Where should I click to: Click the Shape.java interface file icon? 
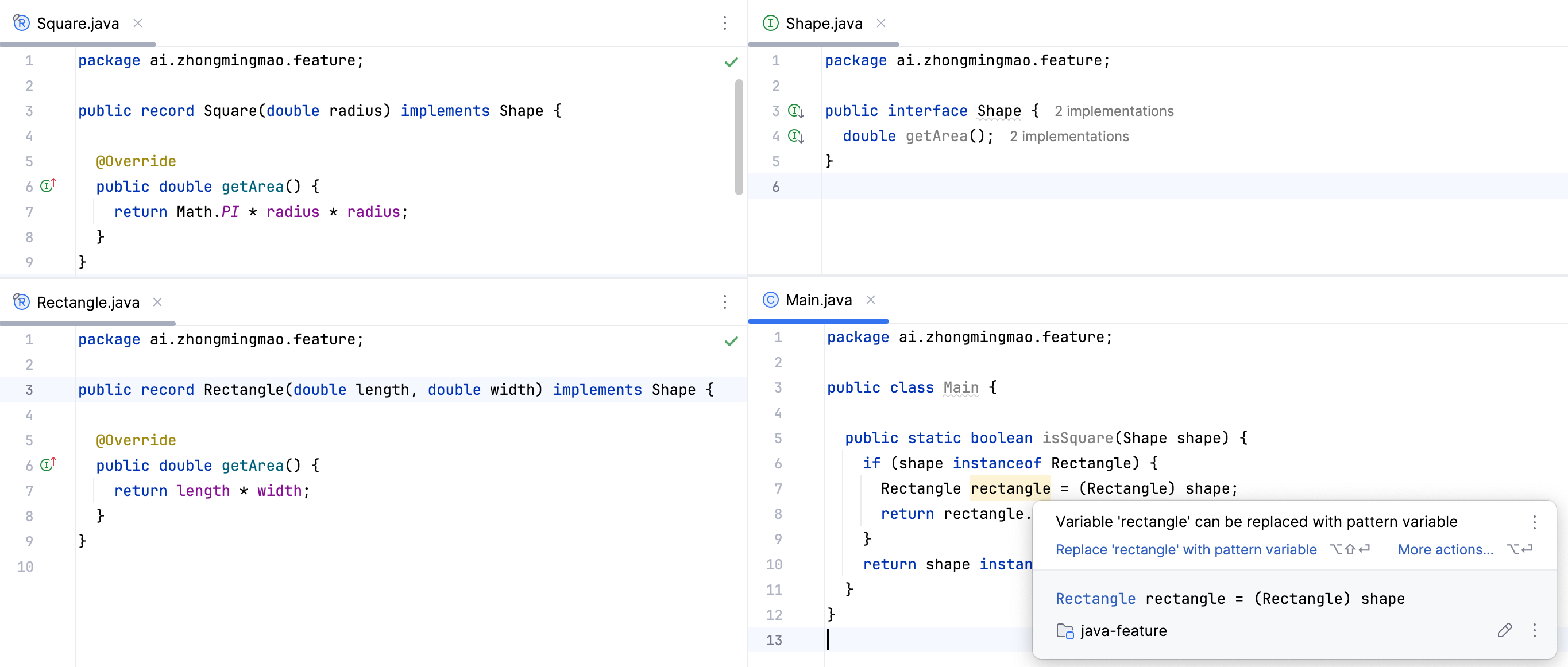pyautogui.click(x=770, y=23)
